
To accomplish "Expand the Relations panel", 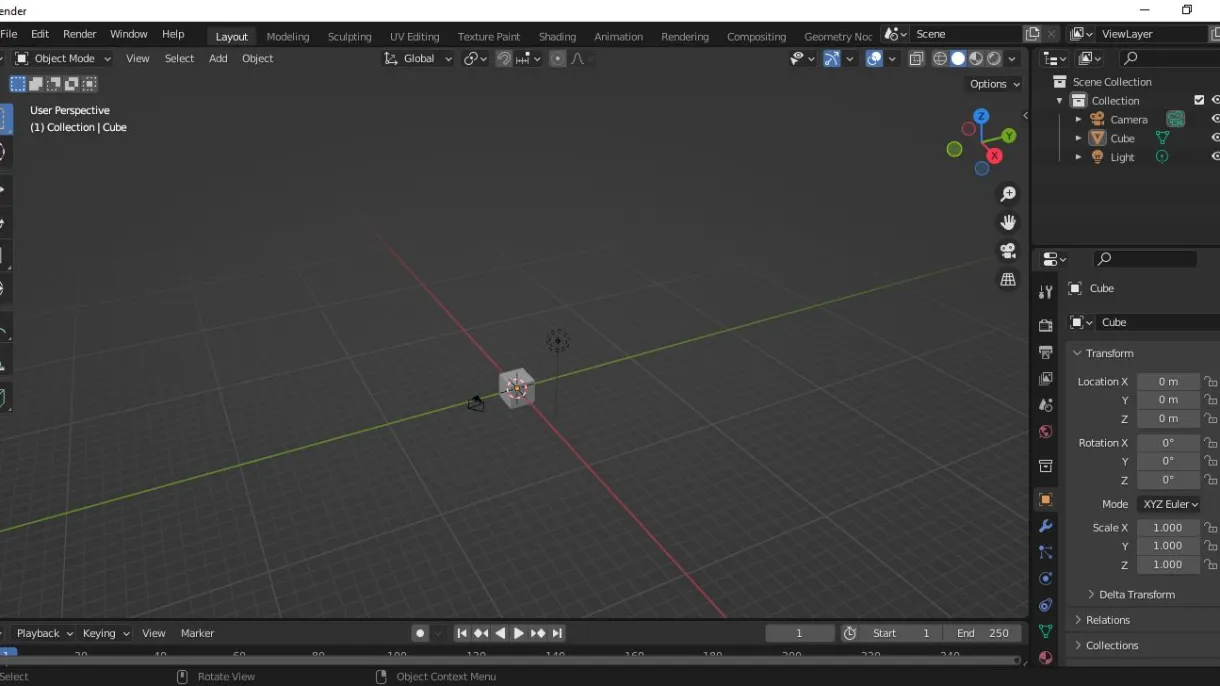I will (1107, 620).
